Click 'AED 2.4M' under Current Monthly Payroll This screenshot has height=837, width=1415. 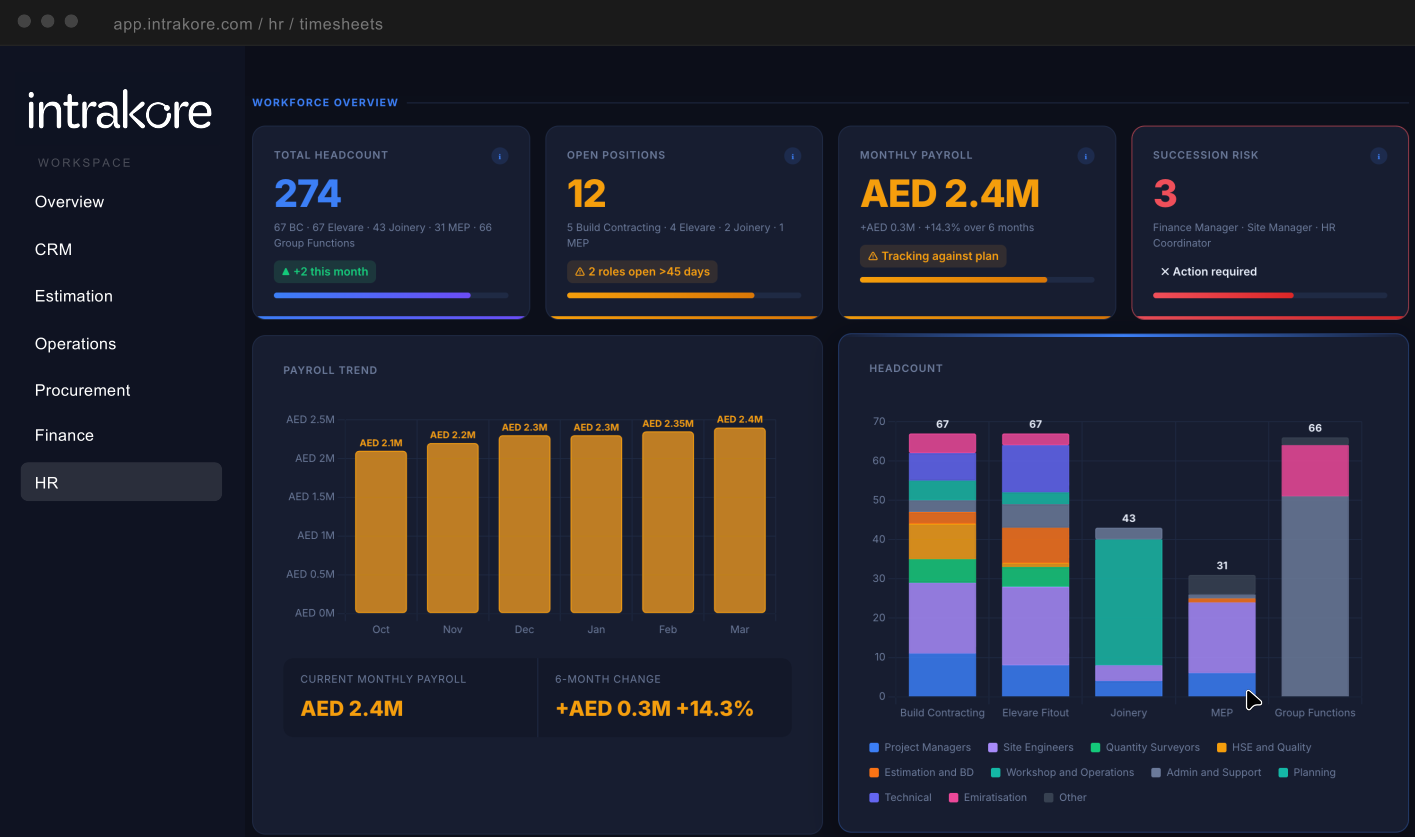click(x=352, y=709)
